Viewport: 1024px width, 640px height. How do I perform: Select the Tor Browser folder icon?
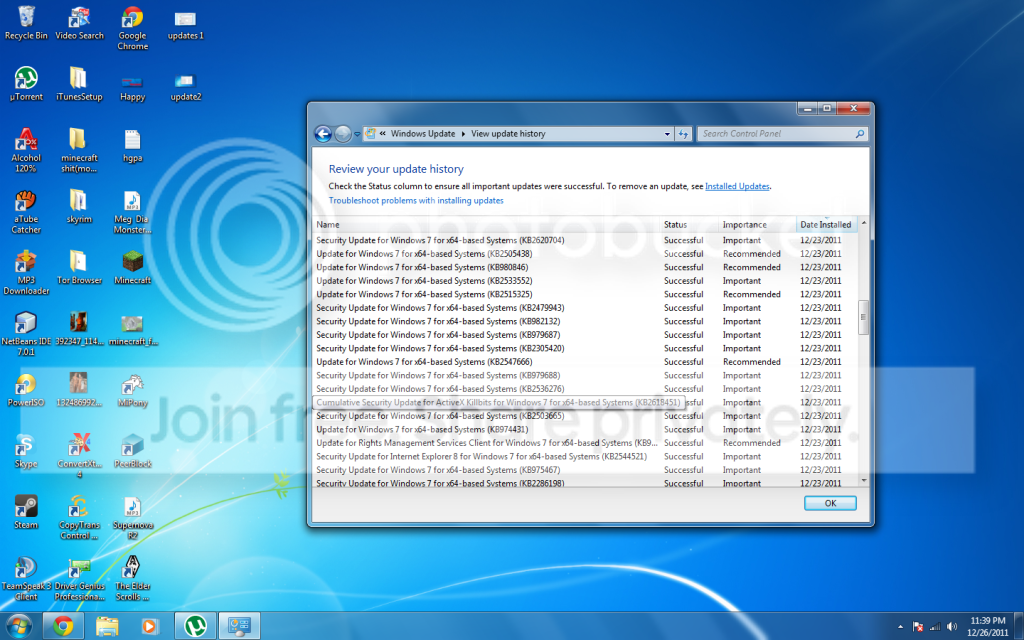pos(79,267)
